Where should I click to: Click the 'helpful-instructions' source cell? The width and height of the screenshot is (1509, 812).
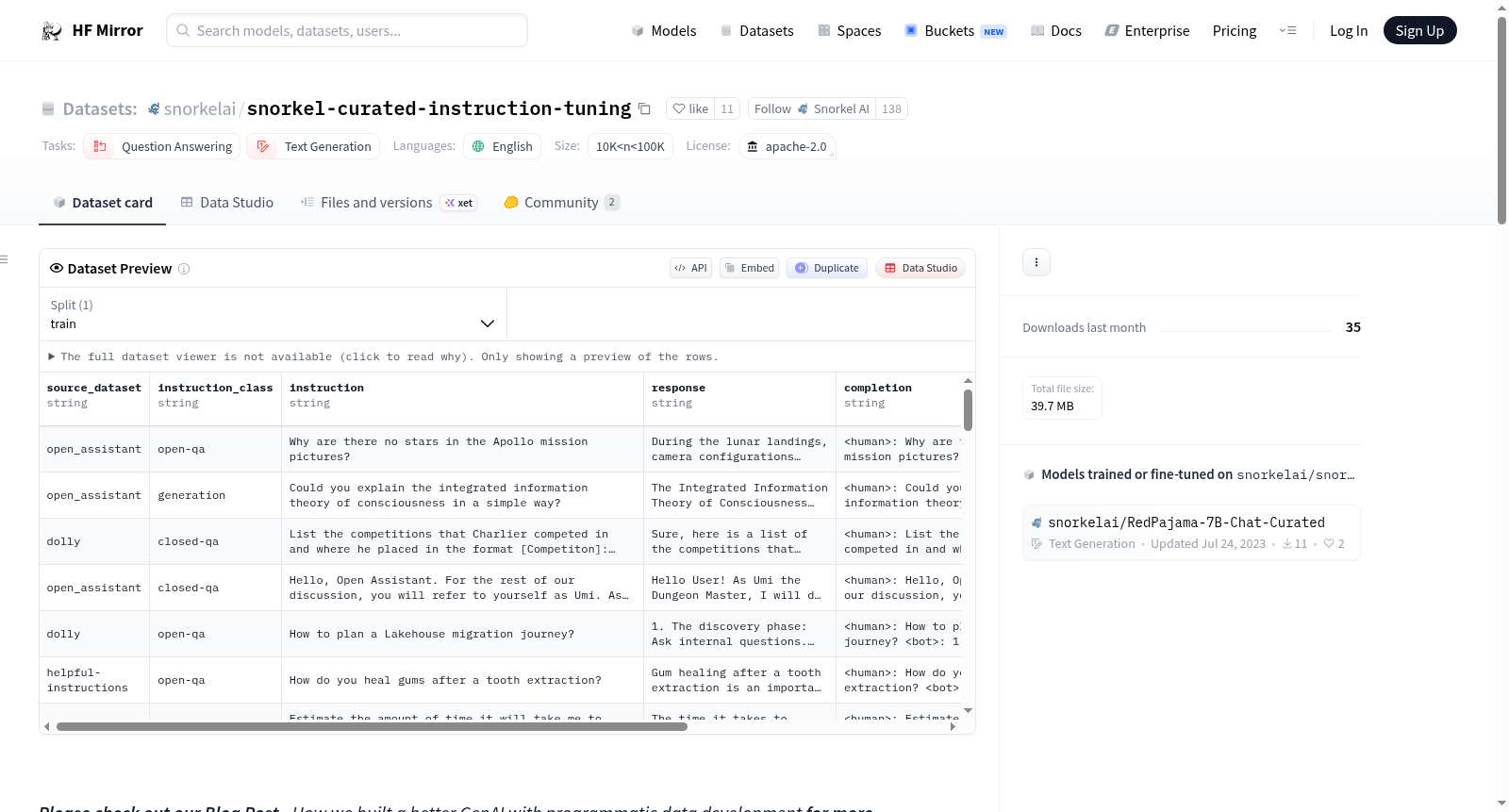click(x=94, y=681)
